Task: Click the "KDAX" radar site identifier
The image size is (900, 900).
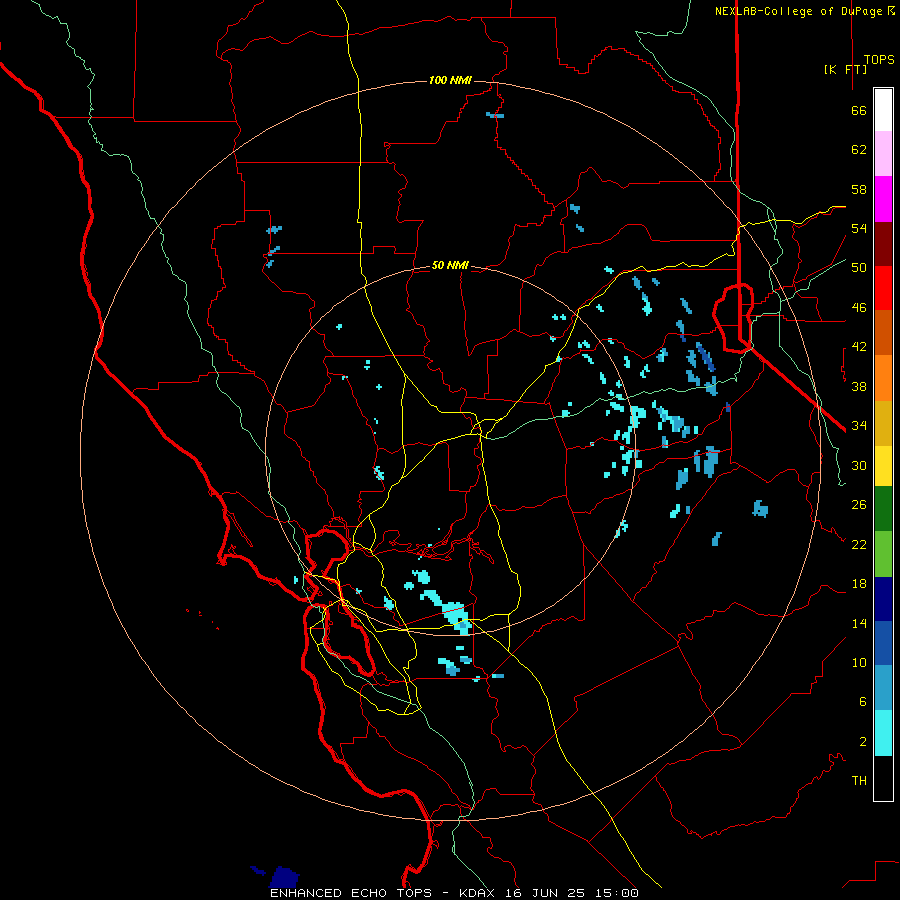Action: coord(479,893)
